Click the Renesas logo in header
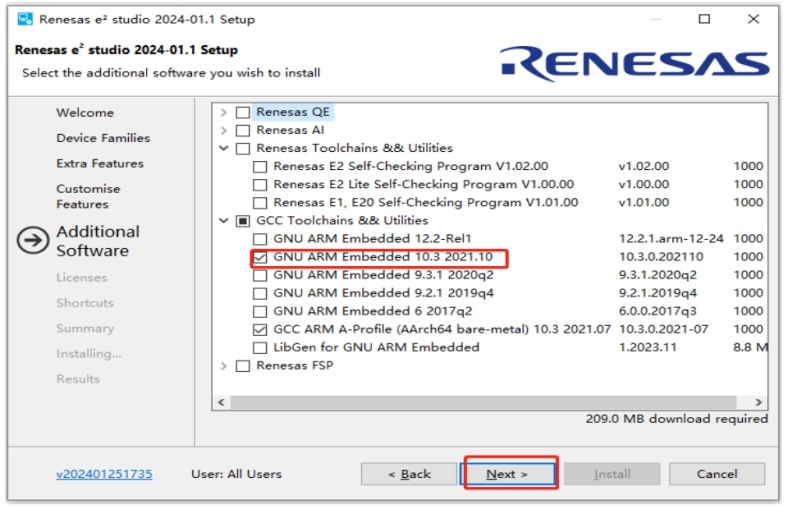The image size is (789, 510). click(x=635, y=63)
